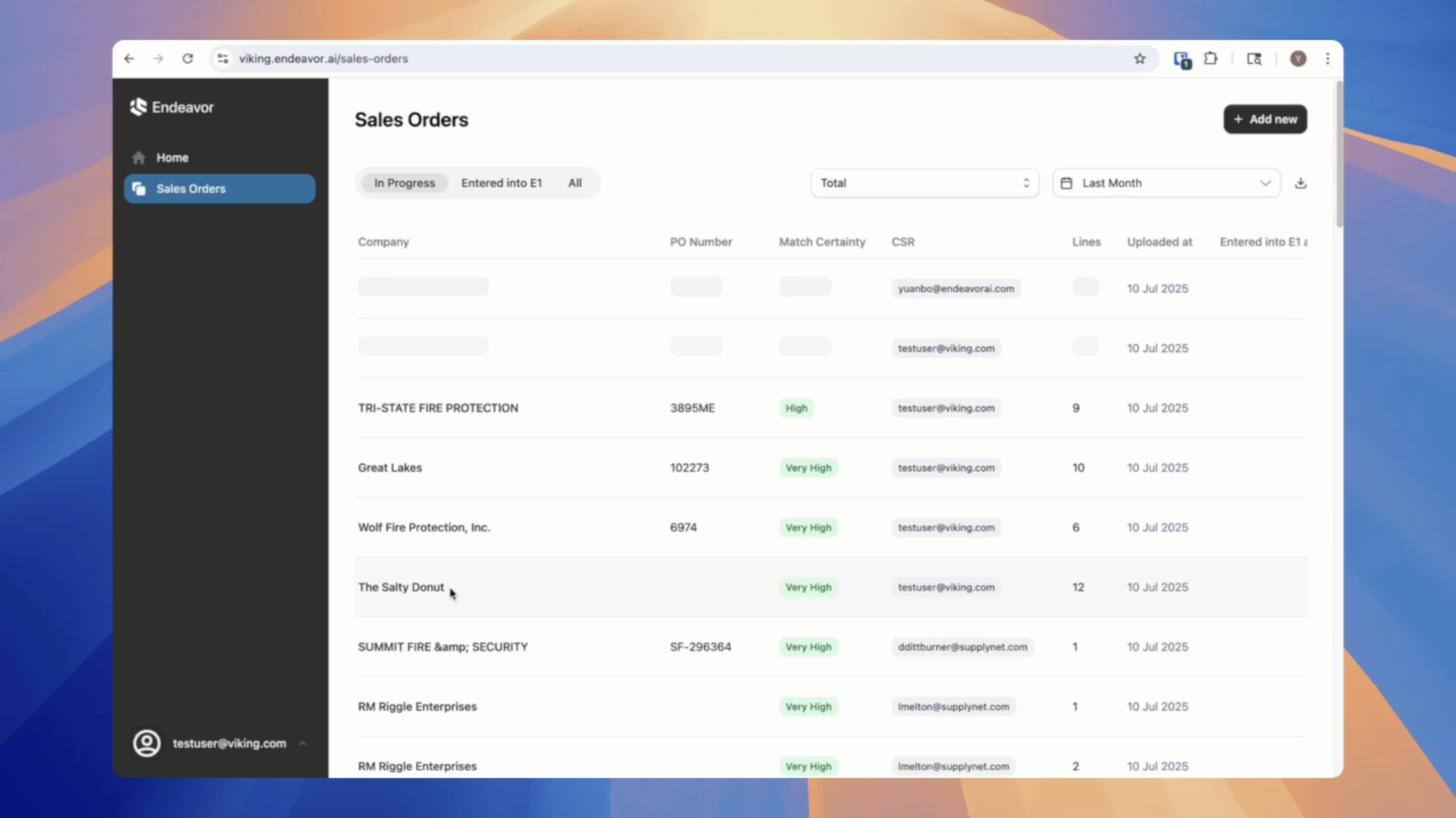Screen dimensions: 1456x818
Task: Select the All orders tab
Action: (x=574, y=183)
